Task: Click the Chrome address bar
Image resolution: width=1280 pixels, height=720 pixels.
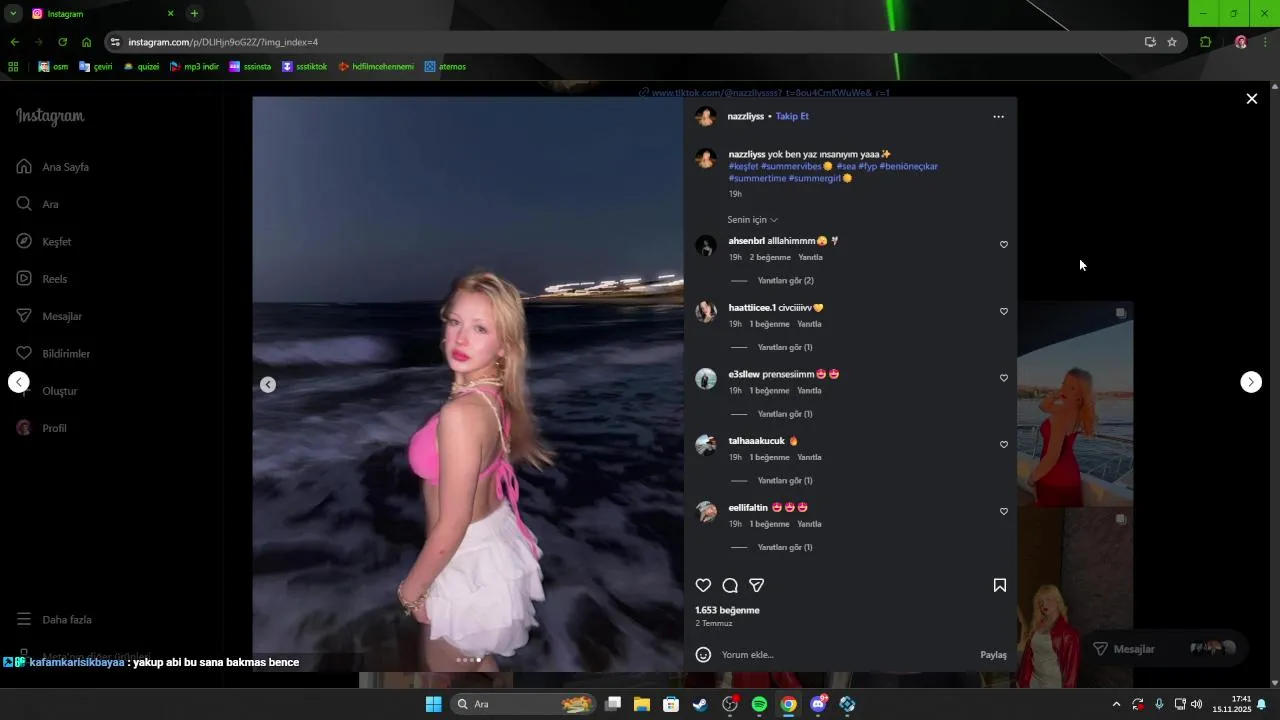Action: tap(630, 42)
